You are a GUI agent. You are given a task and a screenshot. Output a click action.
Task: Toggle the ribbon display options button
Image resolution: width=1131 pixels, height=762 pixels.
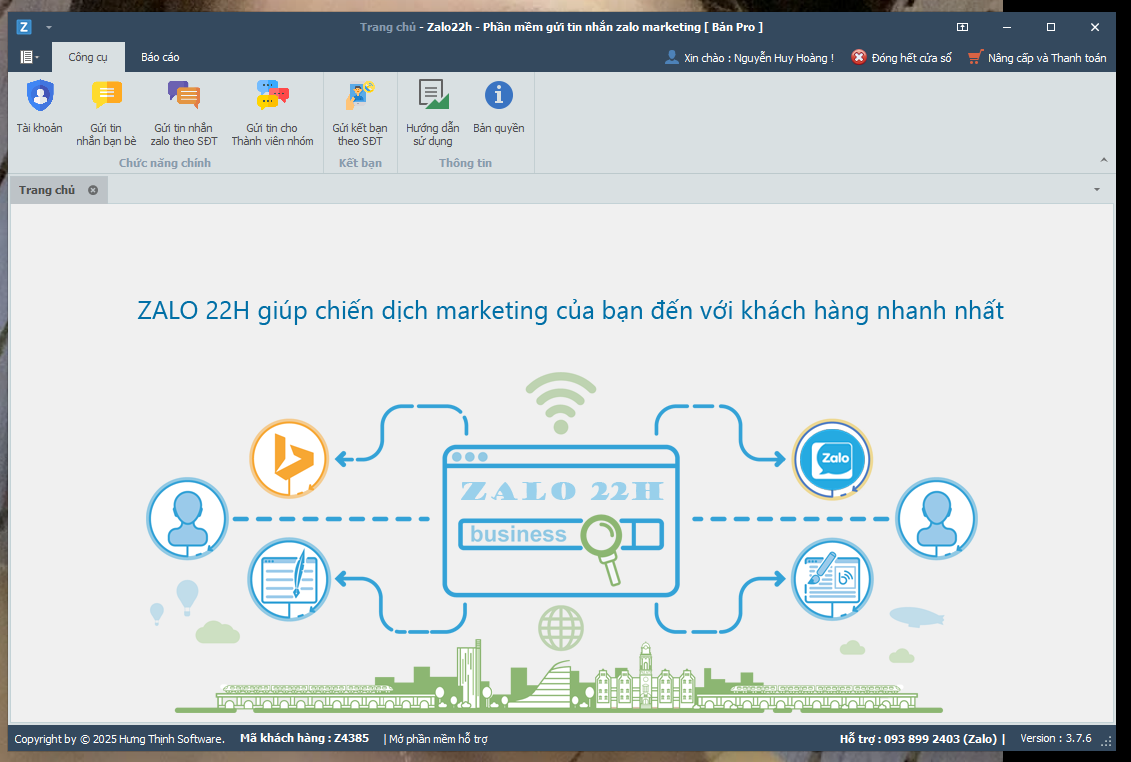click(x=962, y=27)
